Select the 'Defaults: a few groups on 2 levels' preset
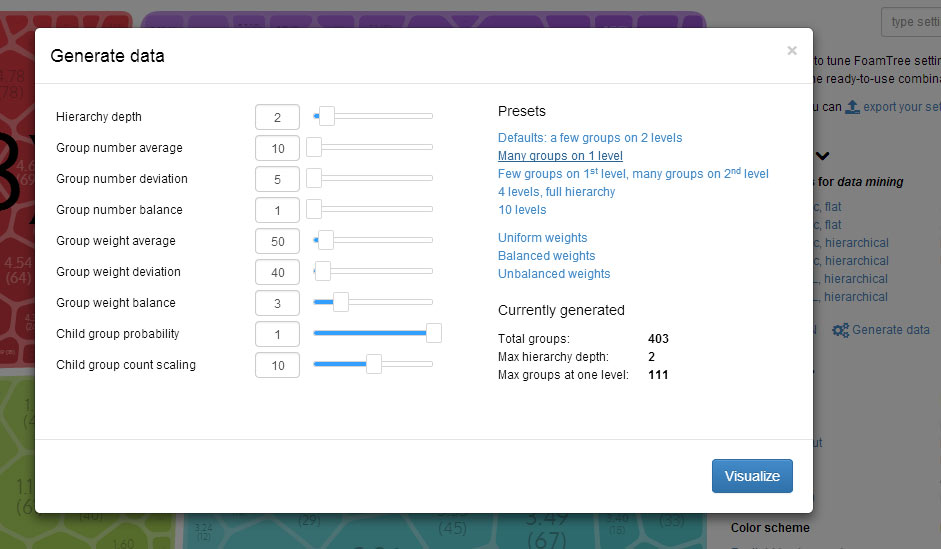 pyautogui.click(x=590, y=138)
